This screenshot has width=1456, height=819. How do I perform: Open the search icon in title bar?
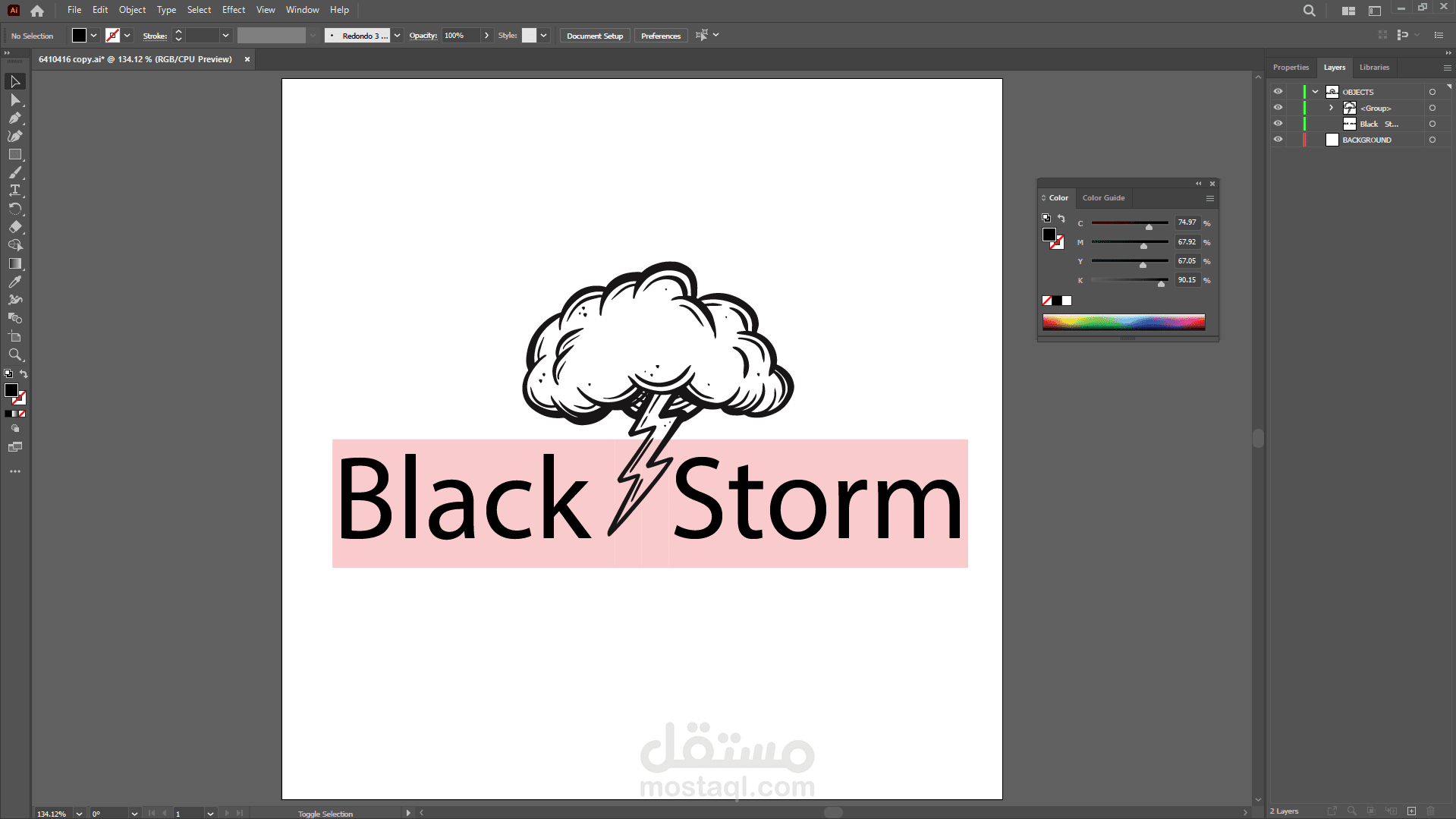tap(1310, 11)
